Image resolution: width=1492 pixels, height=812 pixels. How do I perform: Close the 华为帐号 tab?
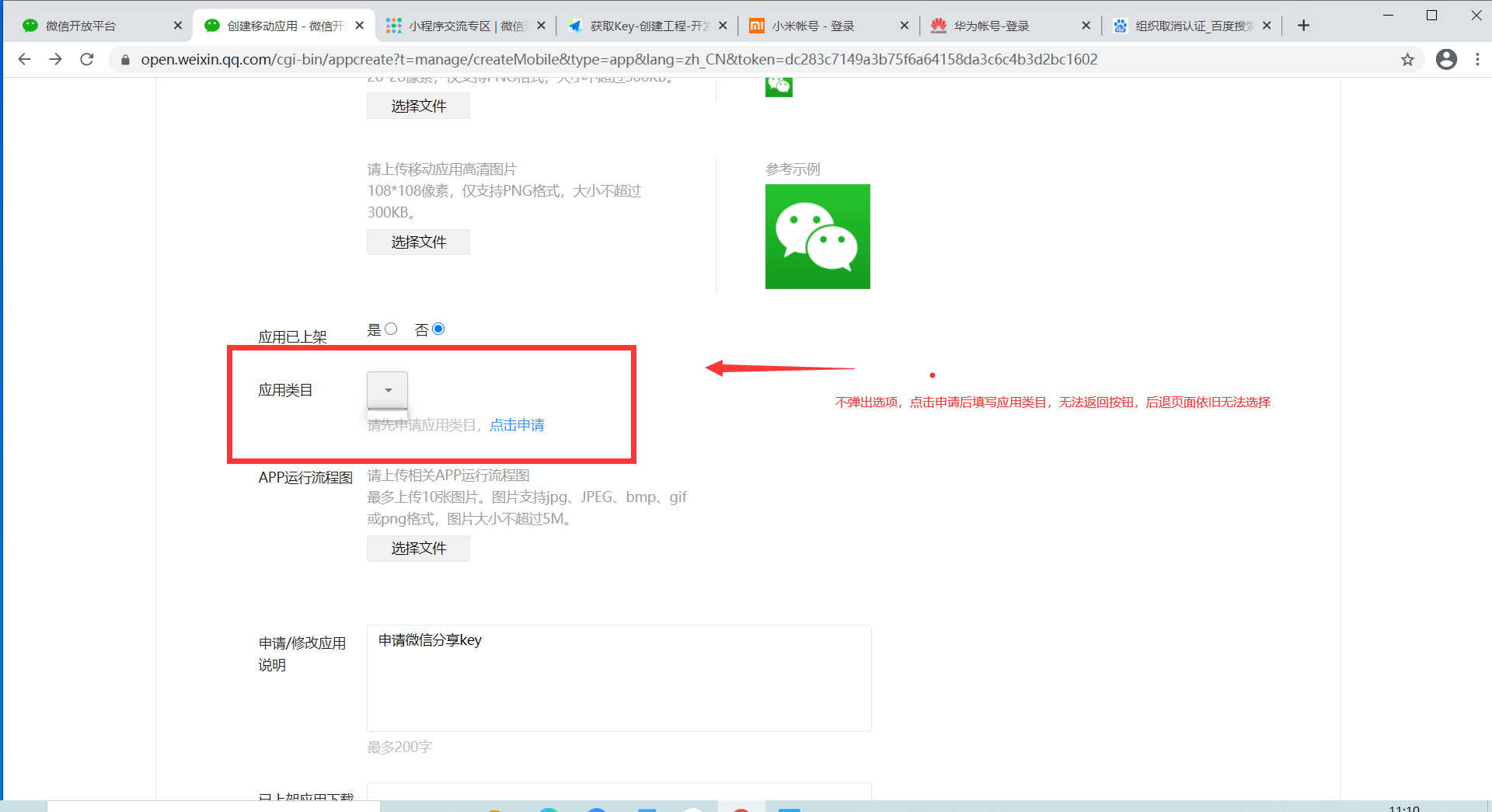click(x=1086, y=26)
